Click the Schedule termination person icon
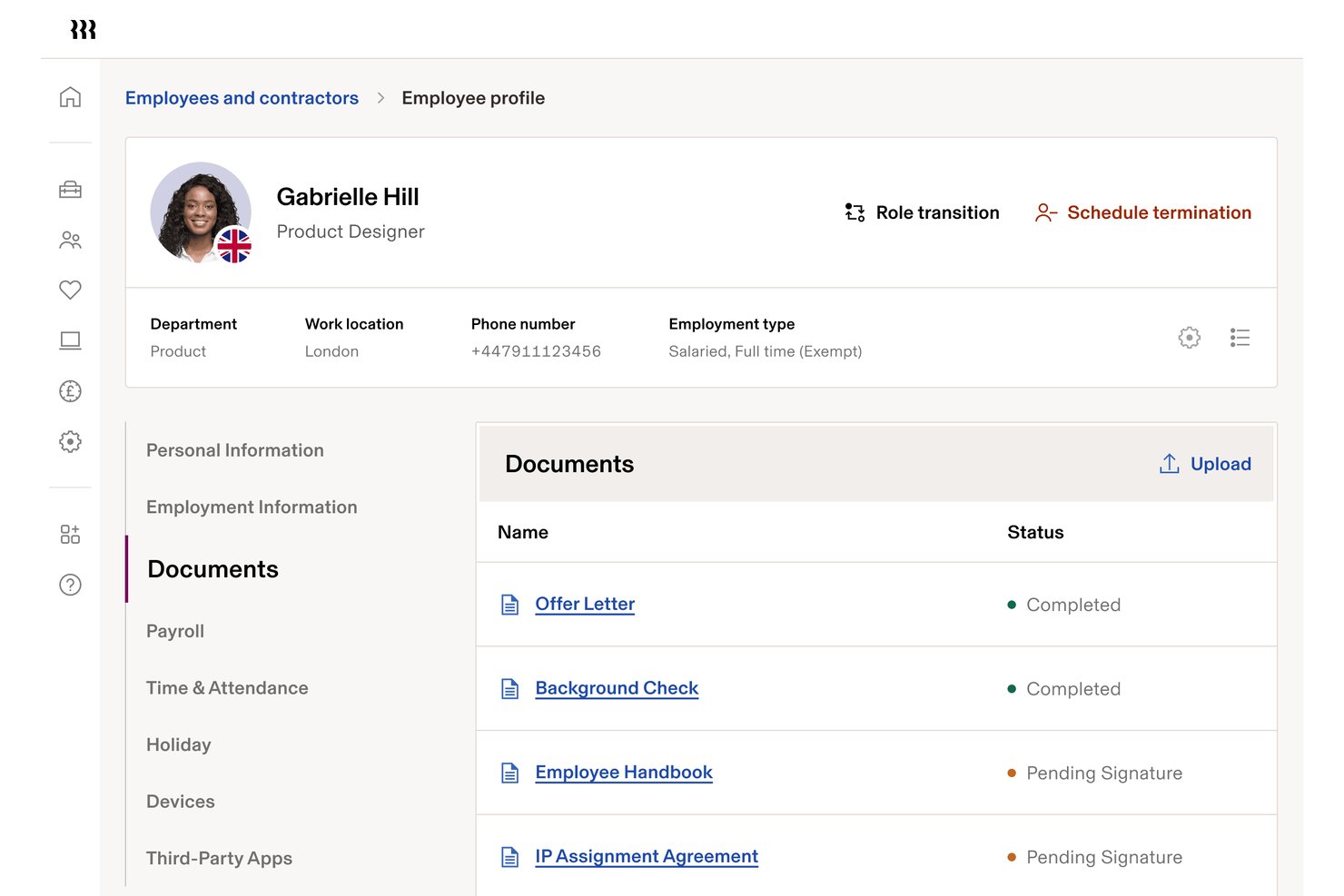Image resolution: width=1344 pixels, height=896 pixels. pos(1046,212)
